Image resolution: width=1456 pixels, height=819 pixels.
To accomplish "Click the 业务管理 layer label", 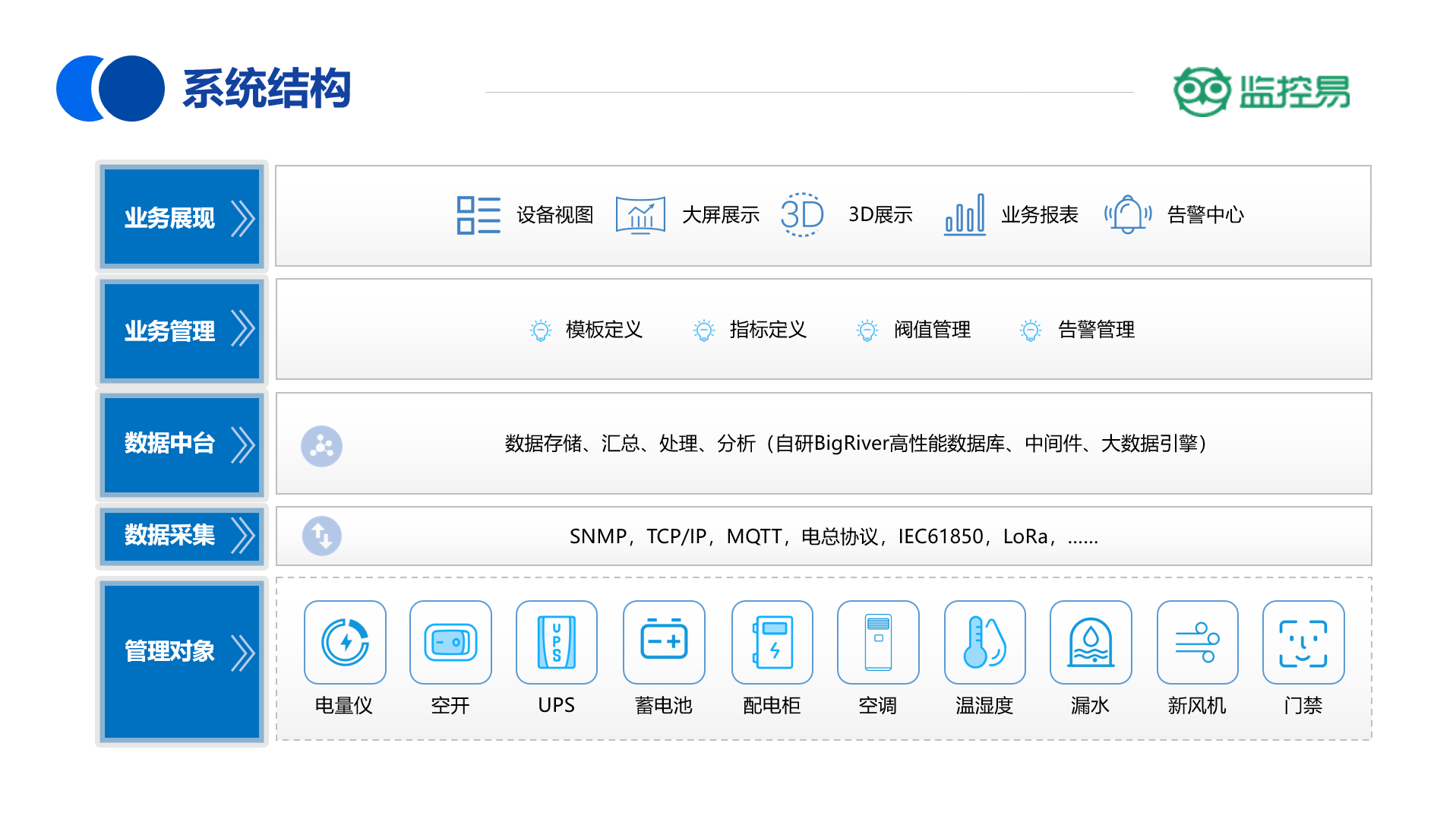I will coord(169,331).
